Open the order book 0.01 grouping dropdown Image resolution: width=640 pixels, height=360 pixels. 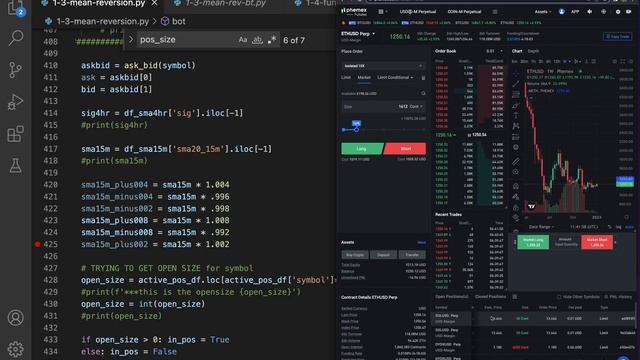coord(494,51)
